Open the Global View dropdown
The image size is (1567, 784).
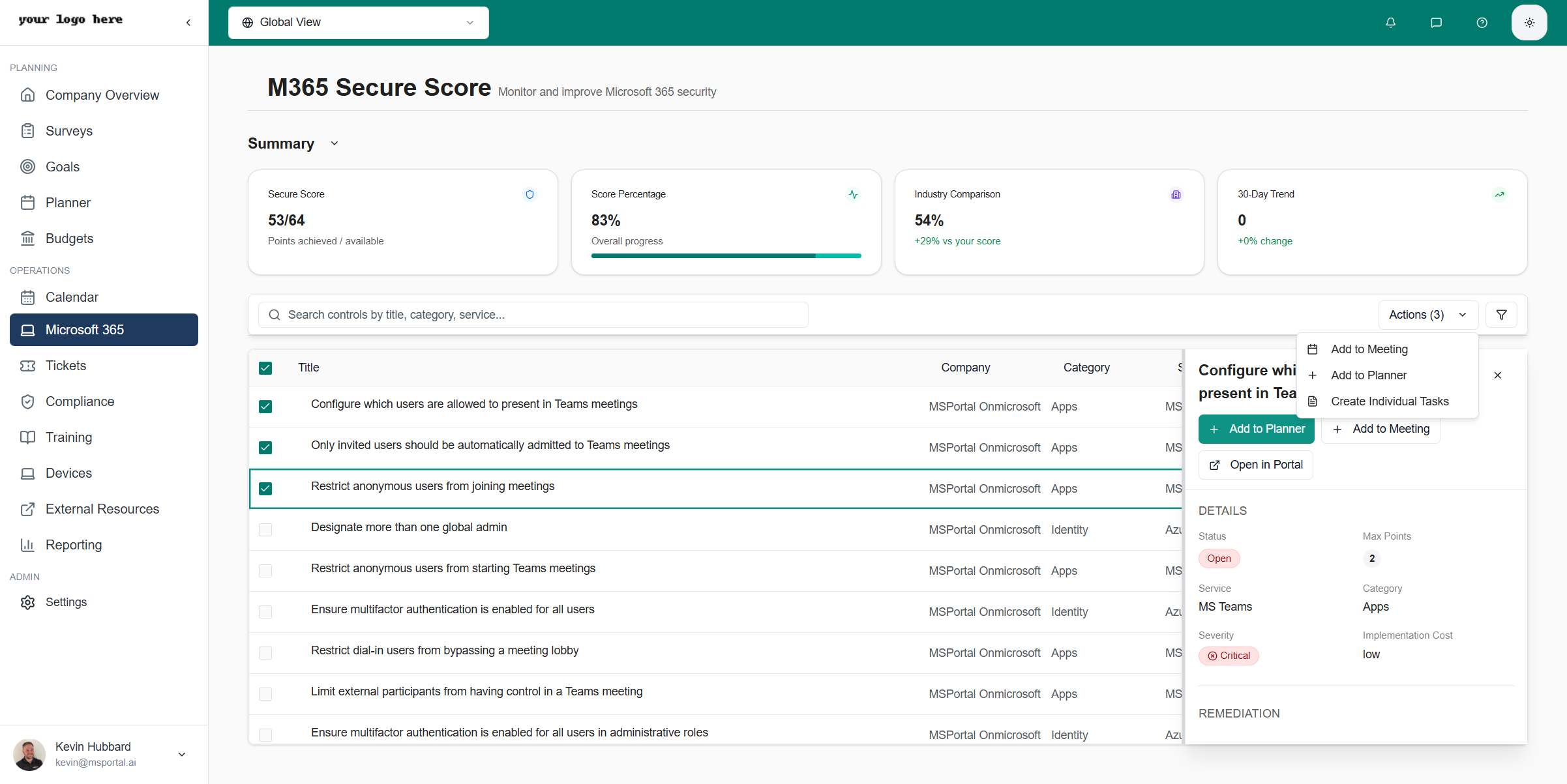(x=357, y=22)
